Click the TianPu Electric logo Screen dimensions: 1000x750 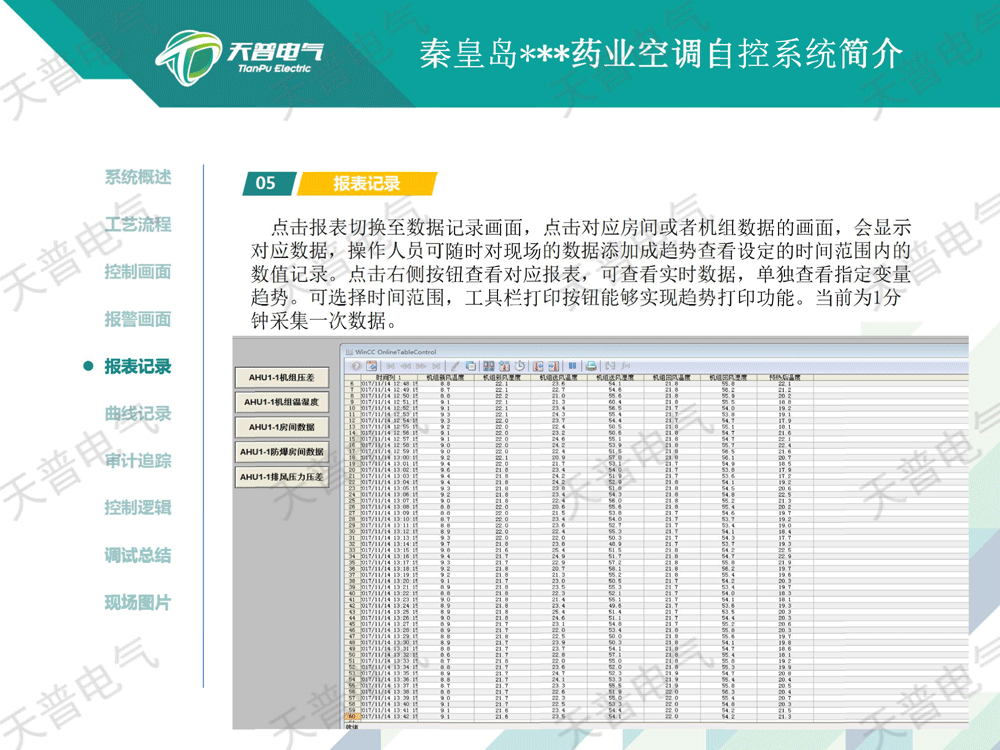point(240,57)
